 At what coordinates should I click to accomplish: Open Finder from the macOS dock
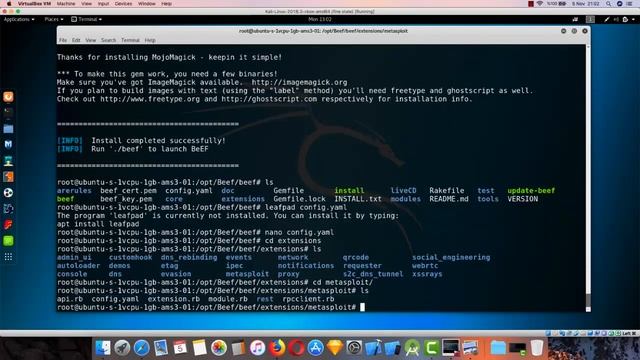pos(102,348)
